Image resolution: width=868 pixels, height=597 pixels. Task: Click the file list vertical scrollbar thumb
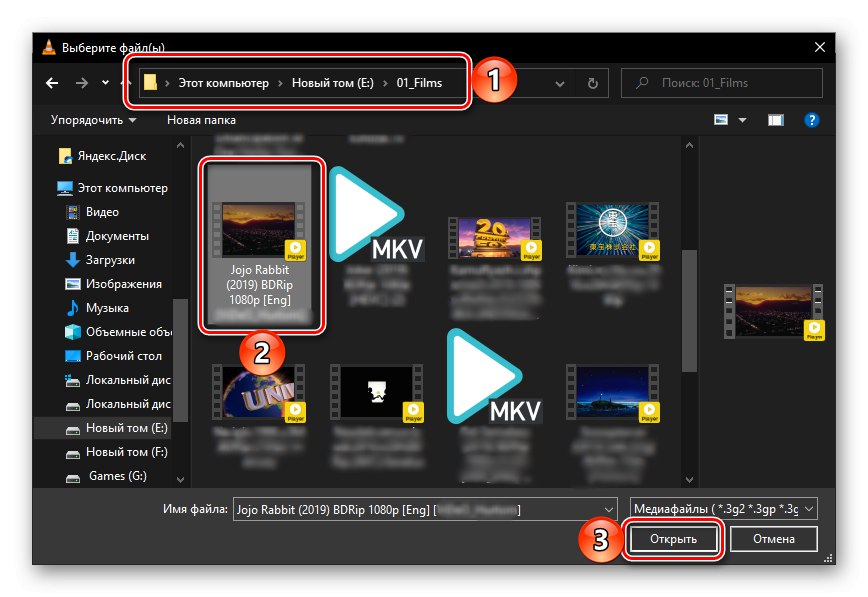(689, 311)
